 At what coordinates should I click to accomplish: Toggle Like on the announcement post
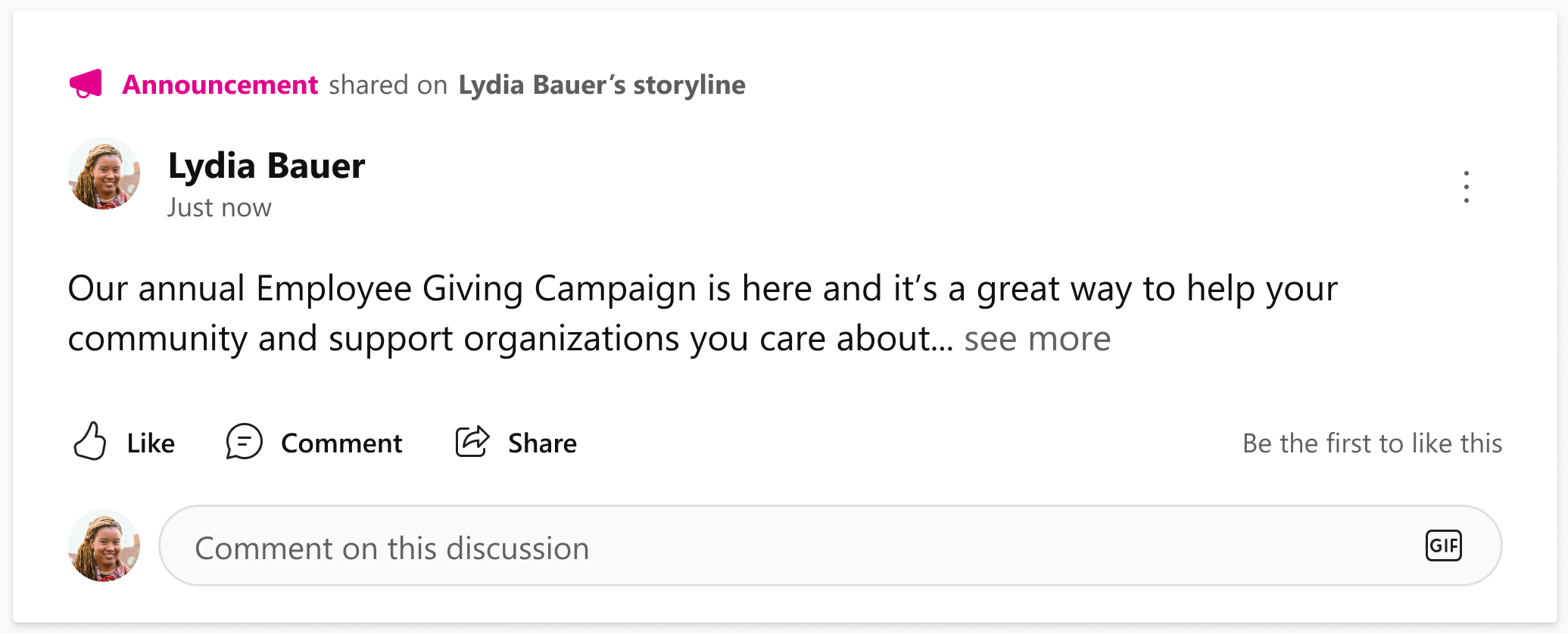pos(123,442)
